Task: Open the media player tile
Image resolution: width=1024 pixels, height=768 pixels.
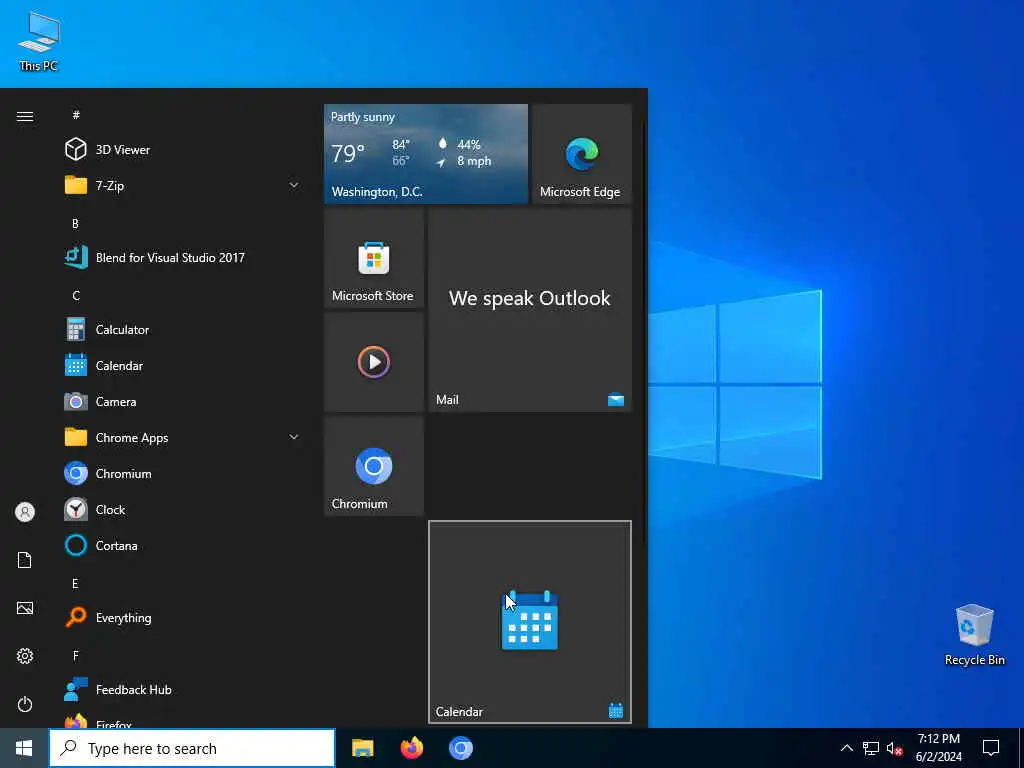Action: pos(374,362)
